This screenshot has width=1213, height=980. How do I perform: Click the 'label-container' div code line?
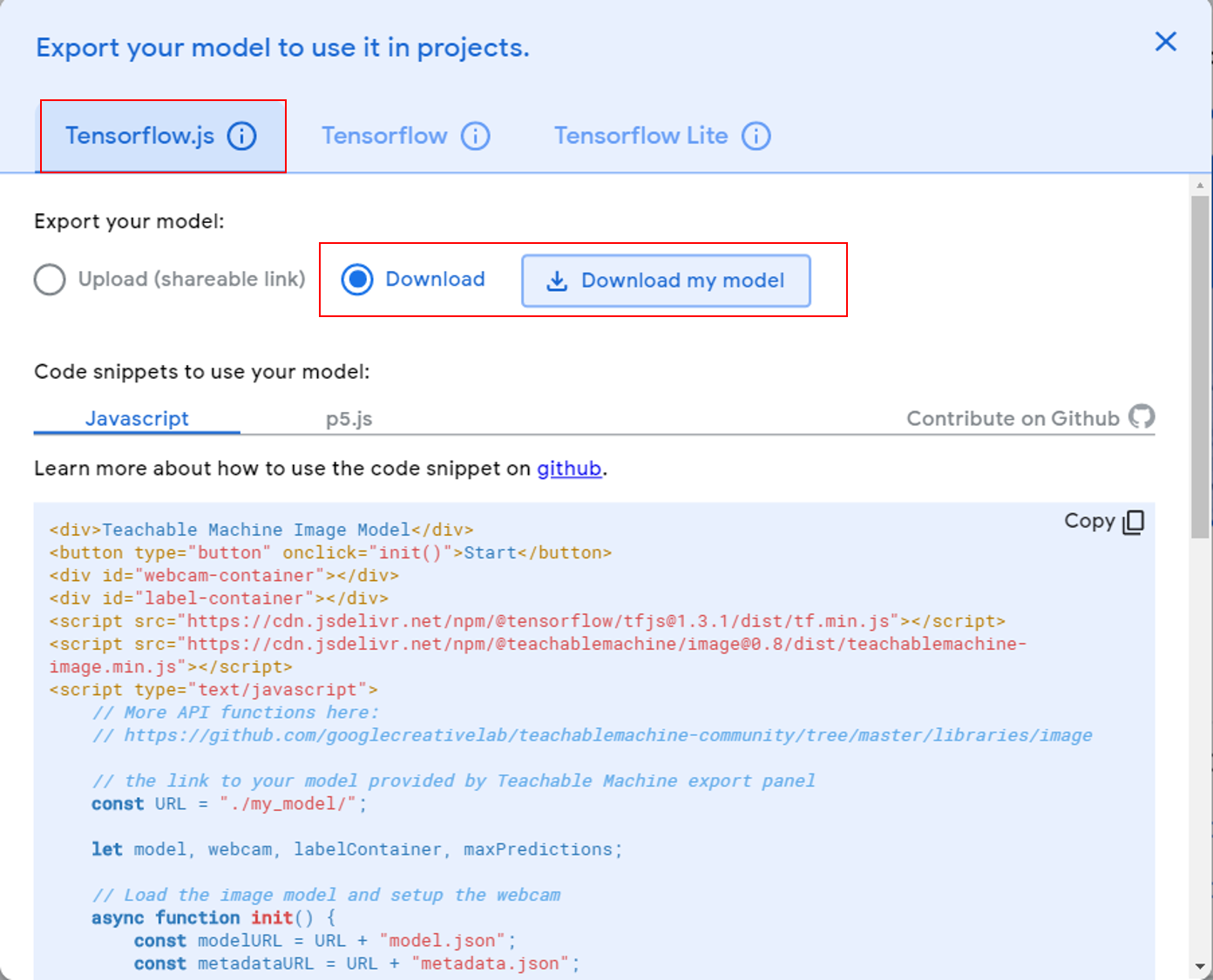(219, 598)
